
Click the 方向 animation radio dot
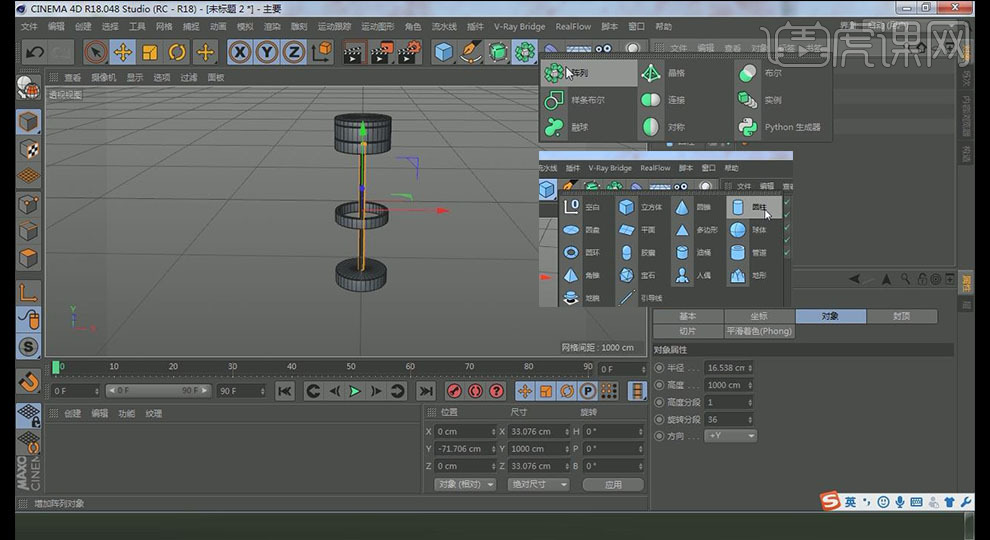[659, 436]
